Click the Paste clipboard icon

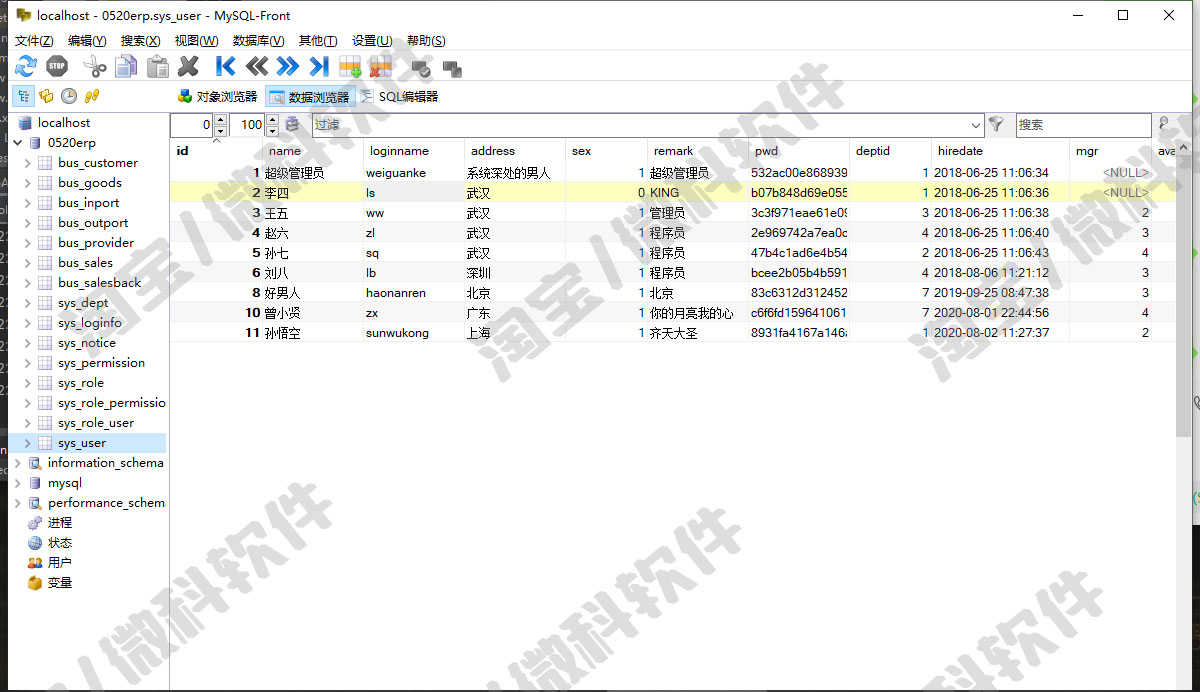click(x=158, y=67)
